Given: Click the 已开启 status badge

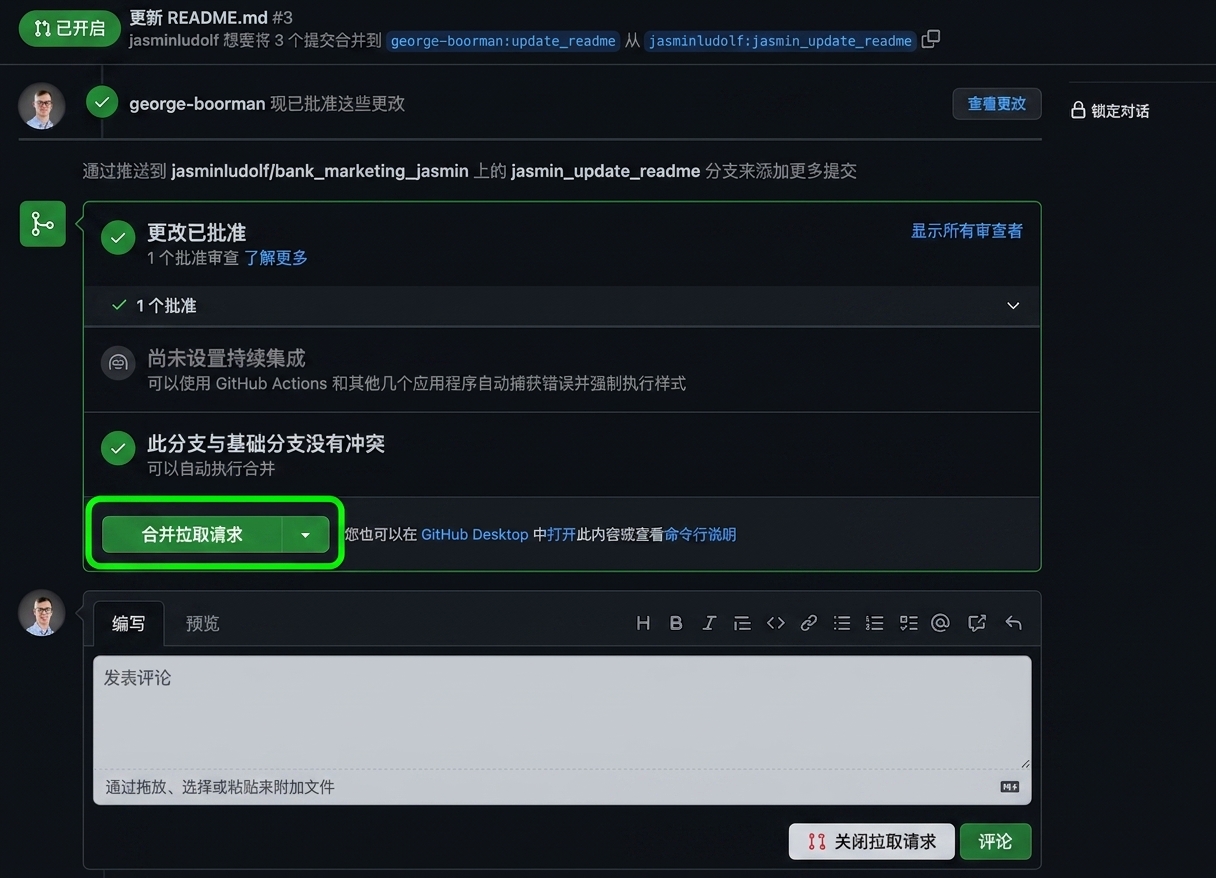Looking at the screenshot, I should coord(70,28).
